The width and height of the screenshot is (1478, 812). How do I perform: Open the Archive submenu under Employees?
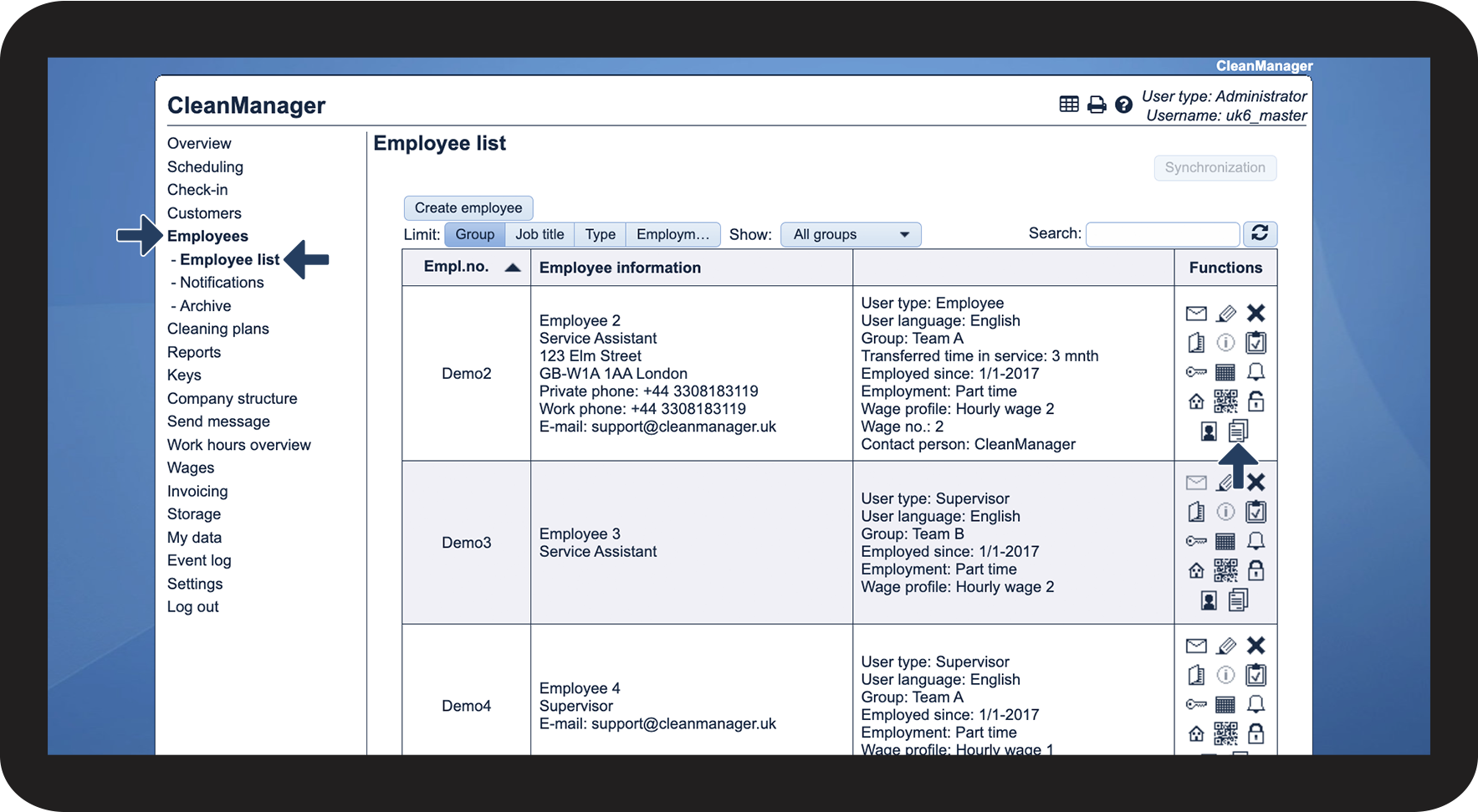[205, 306]
